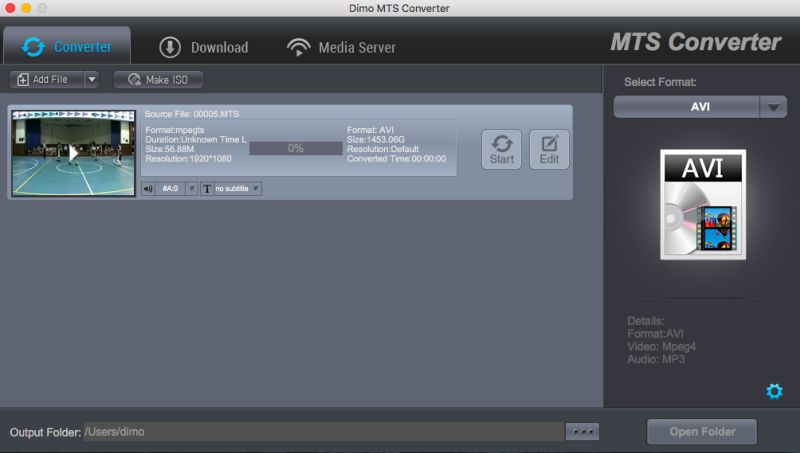
Task: Play the 00005.MTS video thumbnail
Action: [73, 153]
